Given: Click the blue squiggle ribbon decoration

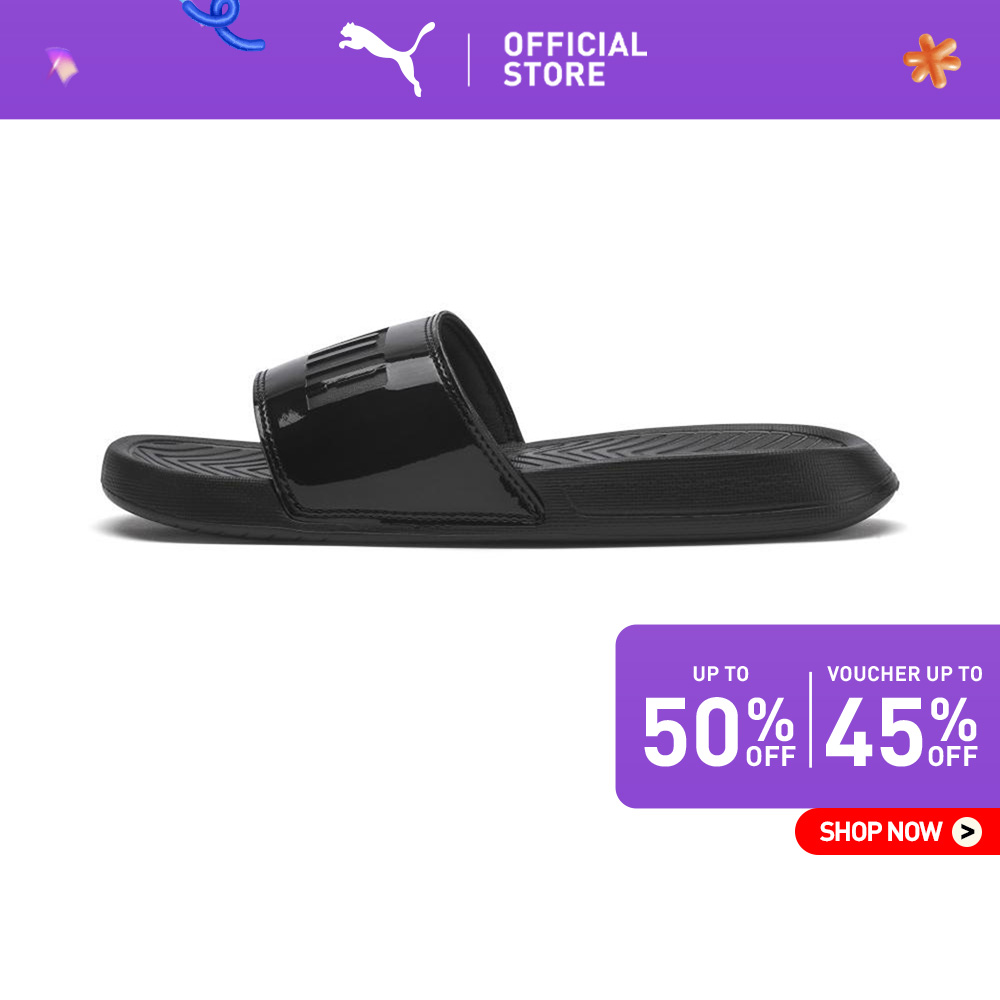Looking at the screenshot, I should [x=223, y=24].
